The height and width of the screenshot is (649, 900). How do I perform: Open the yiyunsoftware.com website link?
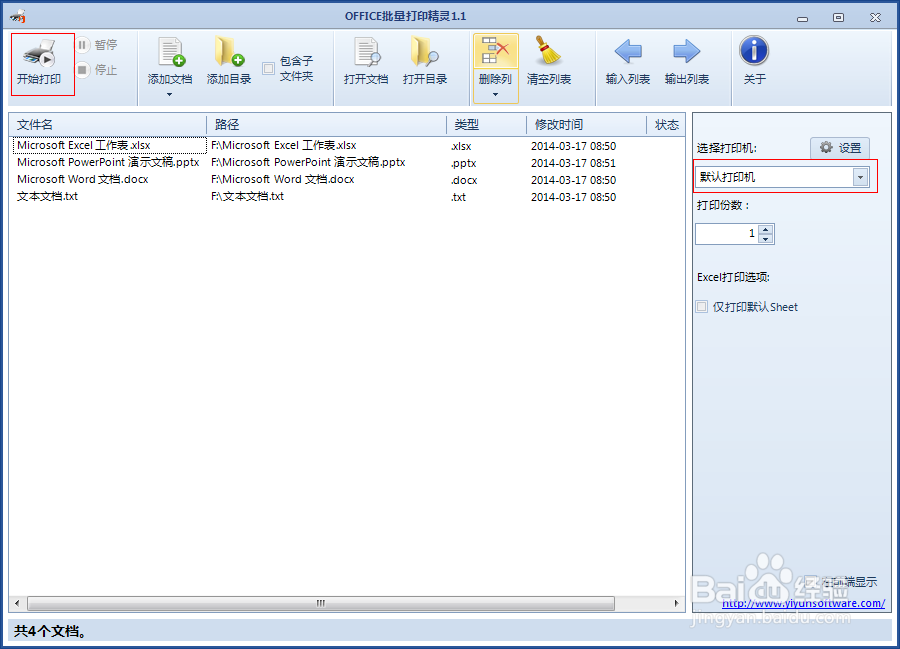803,603
